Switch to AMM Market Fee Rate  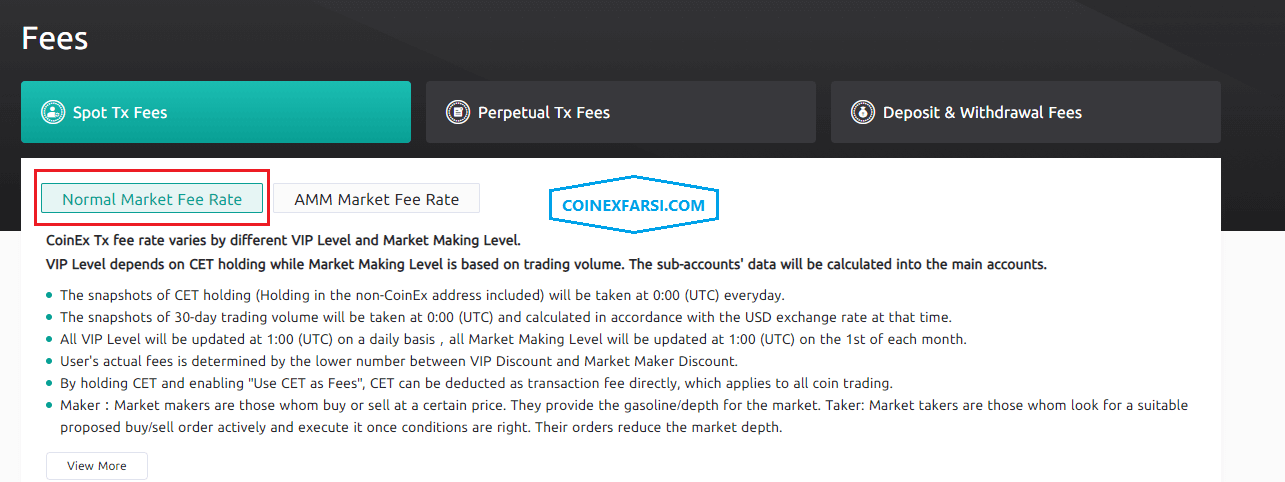coord(377,199)
